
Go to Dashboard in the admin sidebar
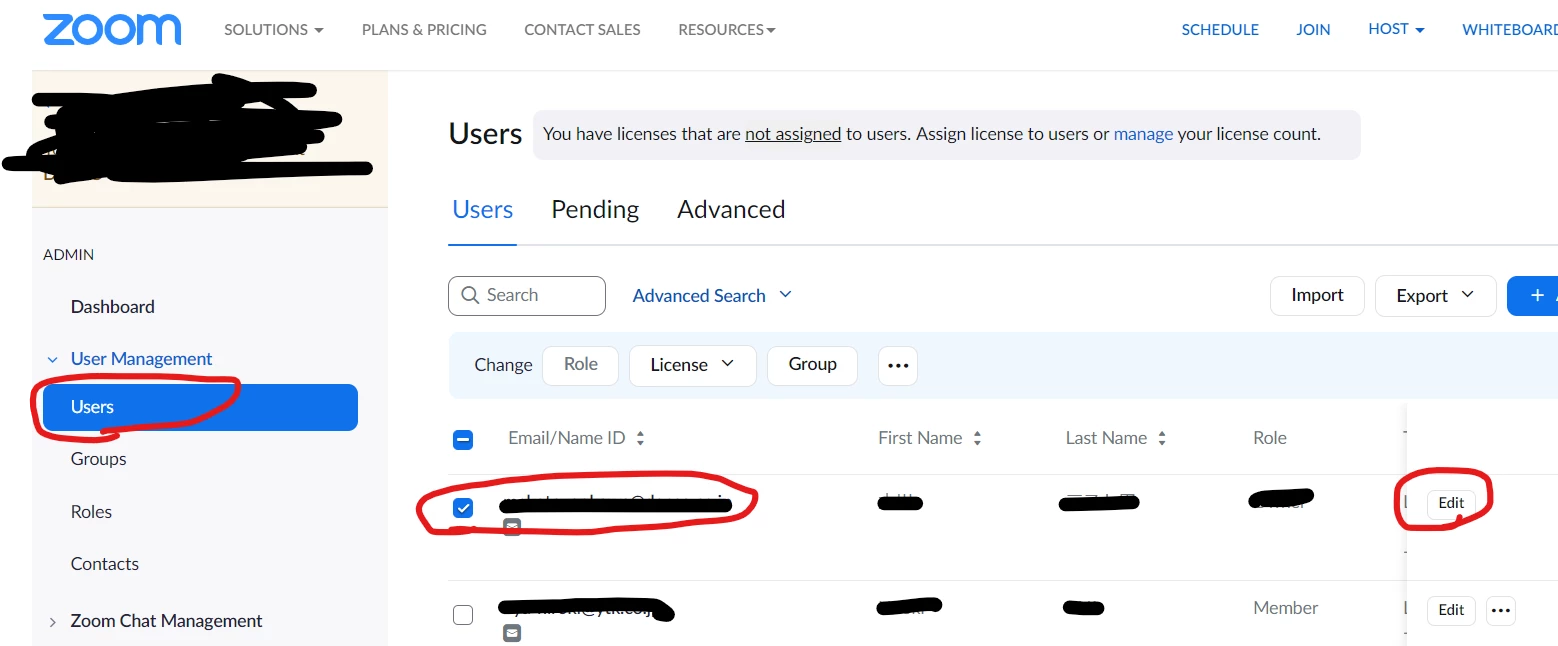point(113,307)
